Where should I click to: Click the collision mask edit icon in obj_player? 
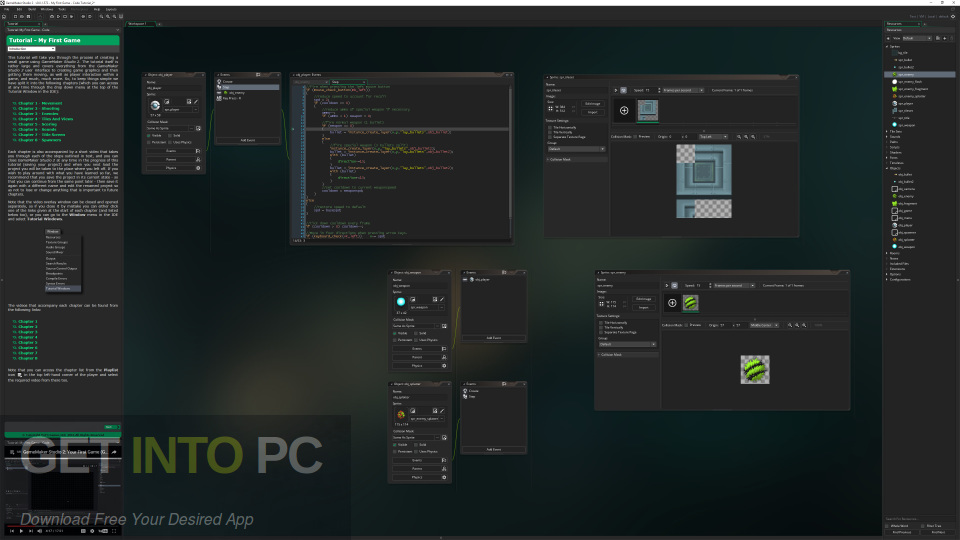198,128
